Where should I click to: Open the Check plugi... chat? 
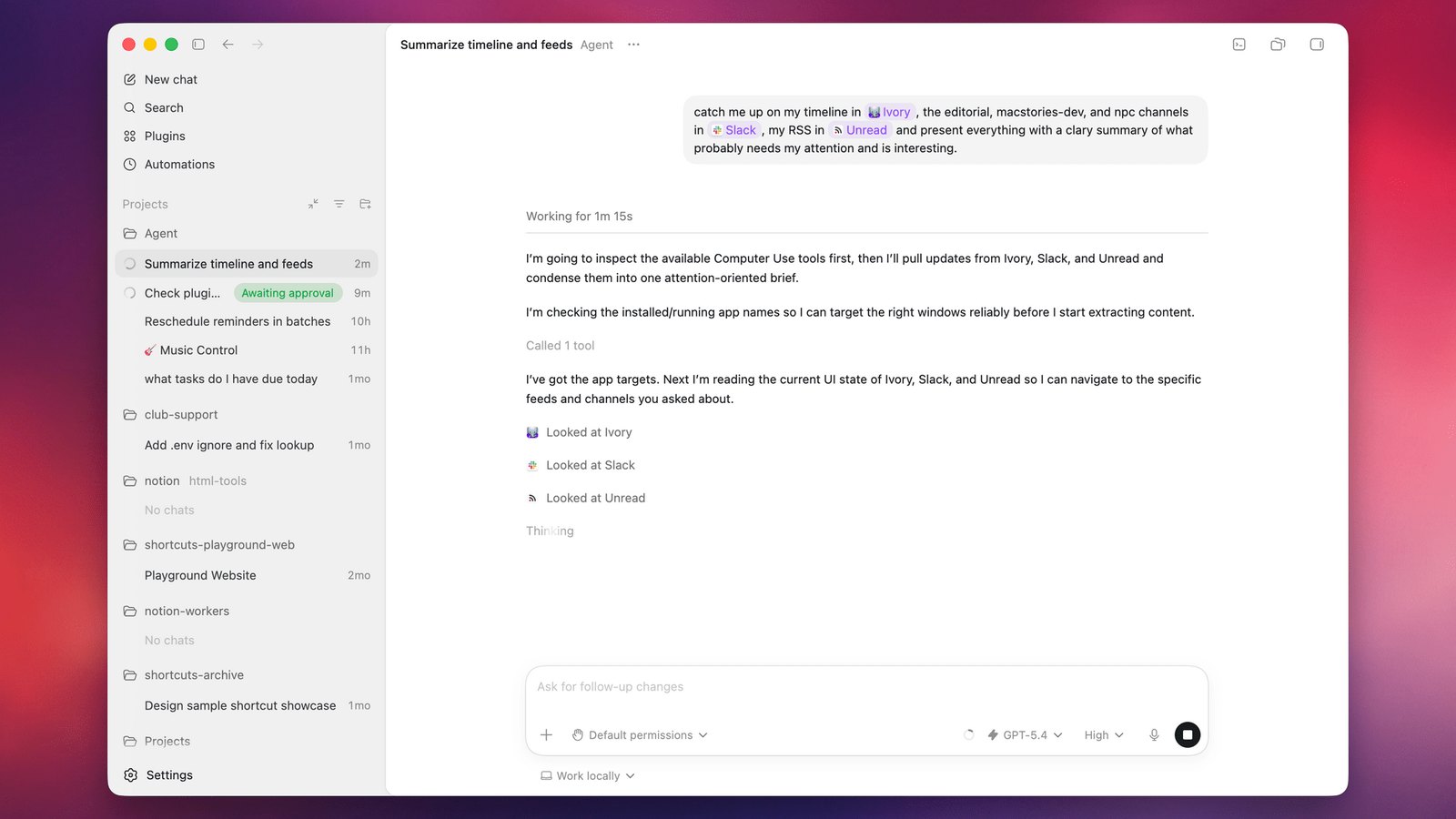click(x=182, y=293)
